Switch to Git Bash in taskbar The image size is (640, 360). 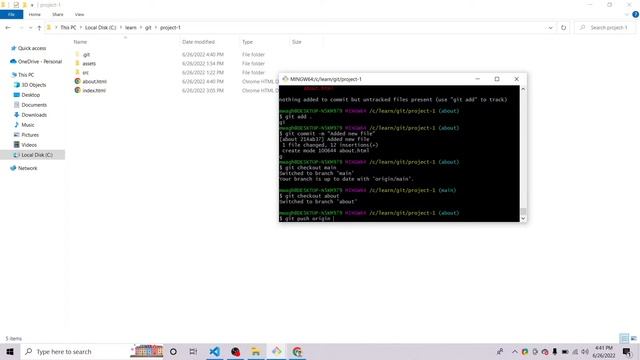[276, 352]
